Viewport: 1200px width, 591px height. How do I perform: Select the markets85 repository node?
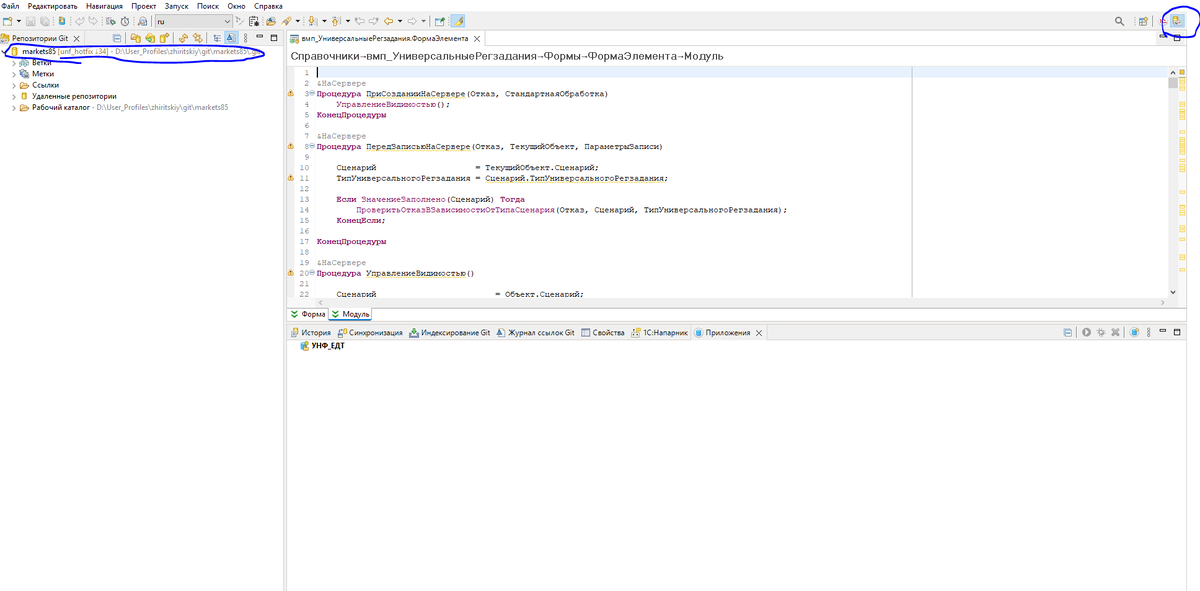coord(38,51)
